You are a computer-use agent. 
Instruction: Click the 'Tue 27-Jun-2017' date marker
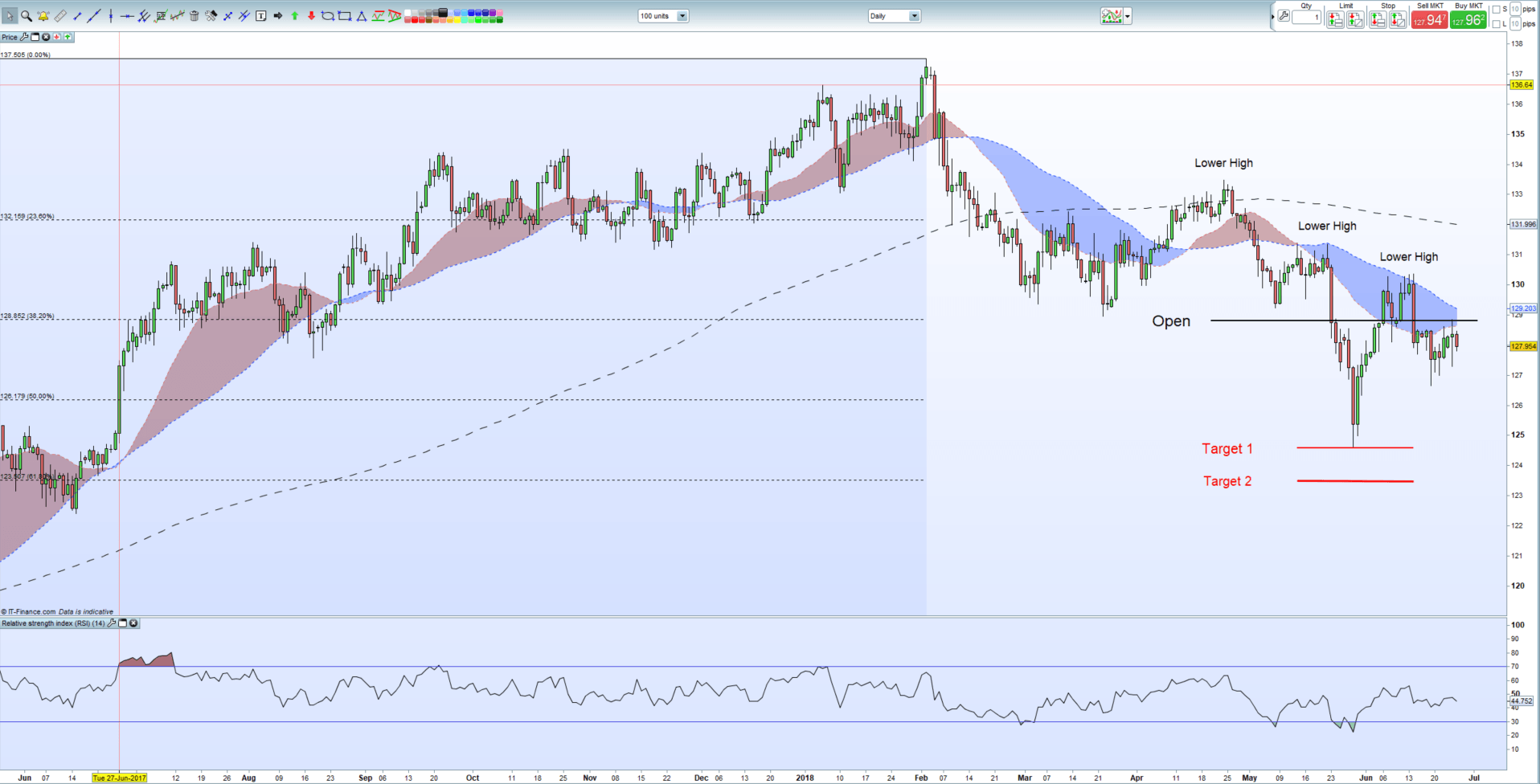[119, 778]
